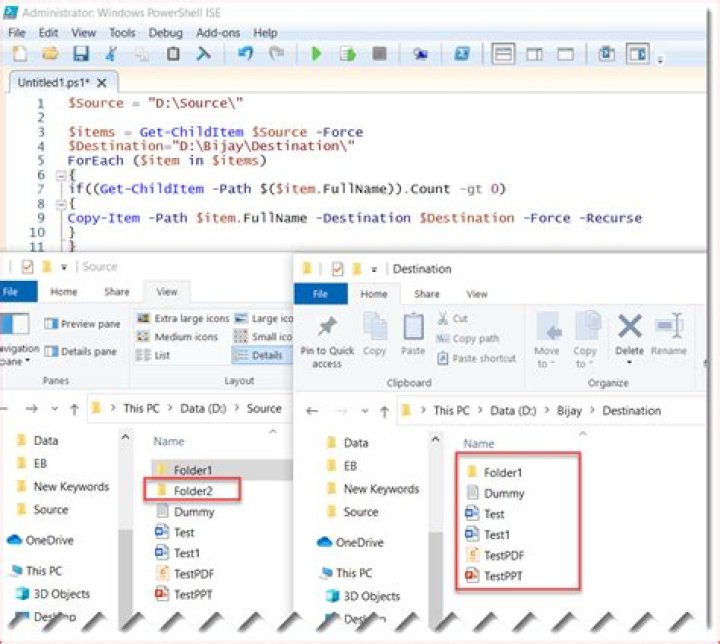
Task: Select the Untitled1.ps1 script tab
Action: coord(54,83)
